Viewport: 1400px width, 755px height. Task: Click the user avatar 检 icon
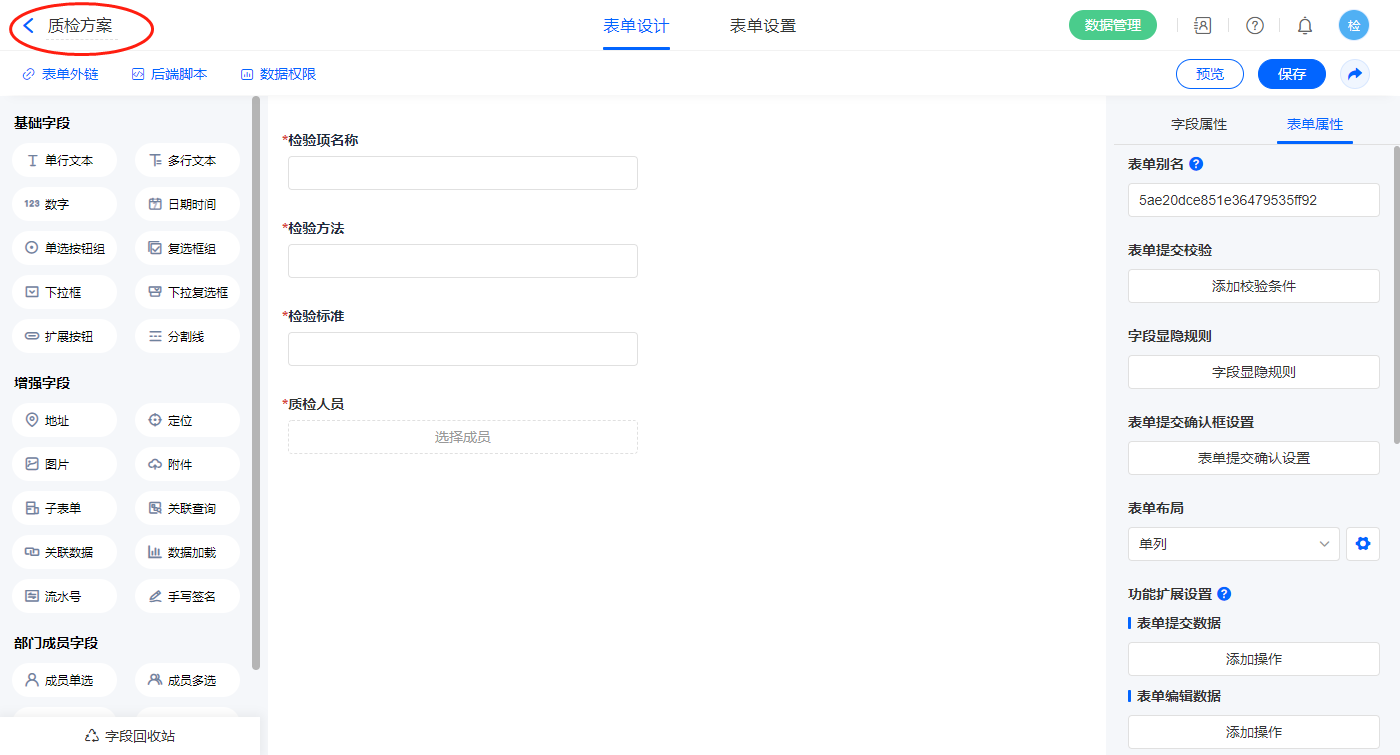coord(1353,26)
